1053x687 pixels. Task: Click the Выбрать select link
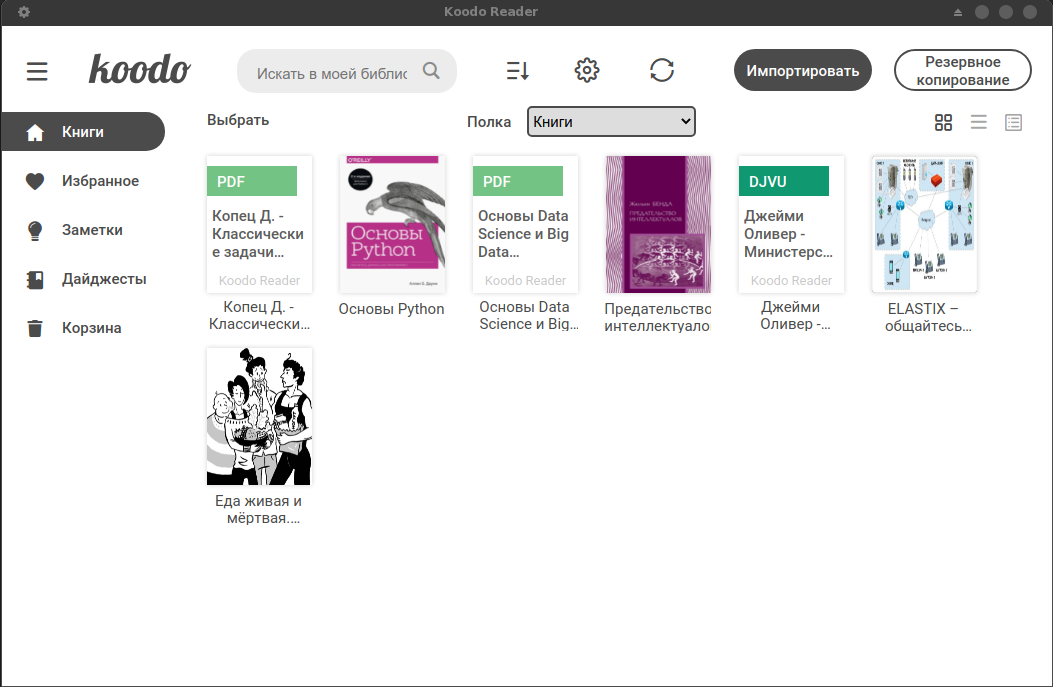click(x=238, y=120)
